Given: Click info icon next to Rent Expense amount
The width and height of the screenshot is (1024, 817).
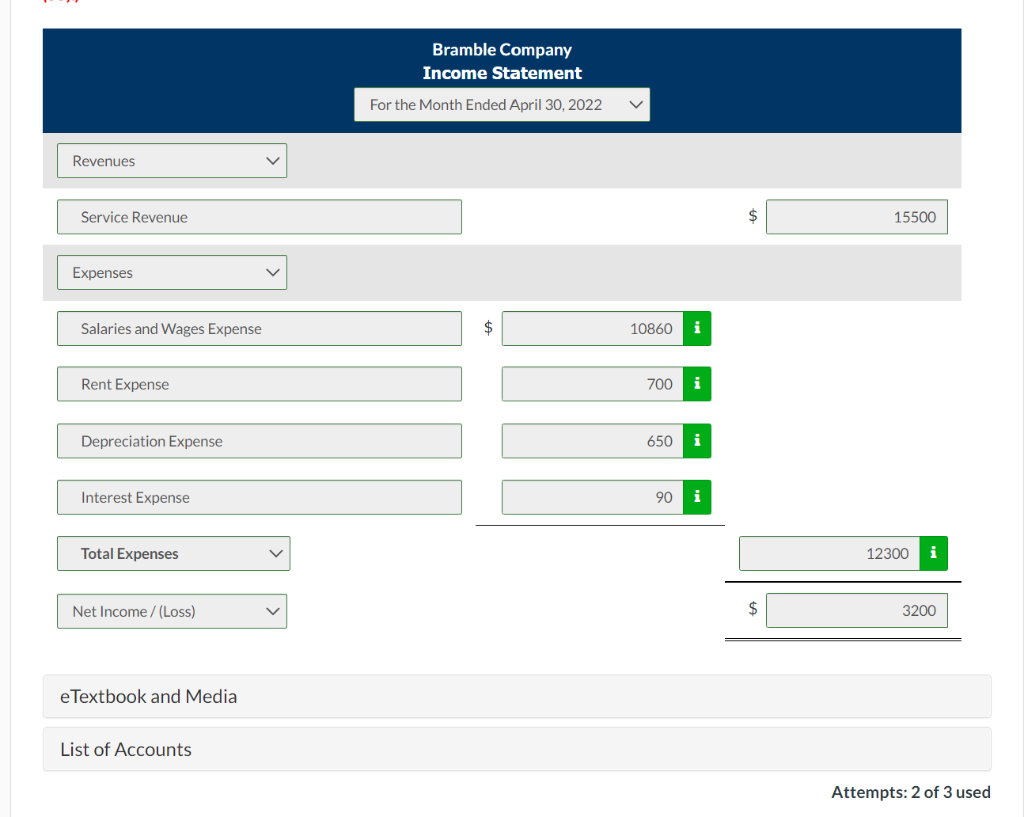Looking at the screenshot, I should pyautogui.click(x=696, y=384).
